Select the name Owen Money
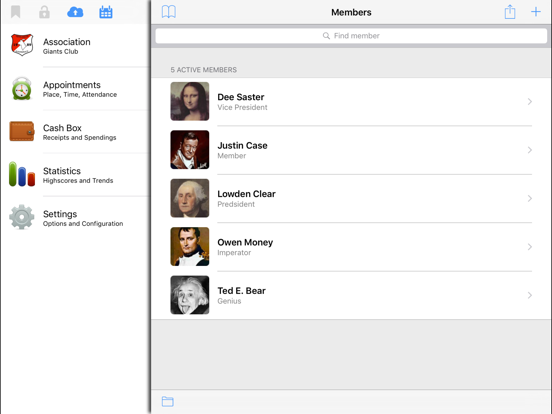Screen dimensions: 552x414 (x=245, y=243)
